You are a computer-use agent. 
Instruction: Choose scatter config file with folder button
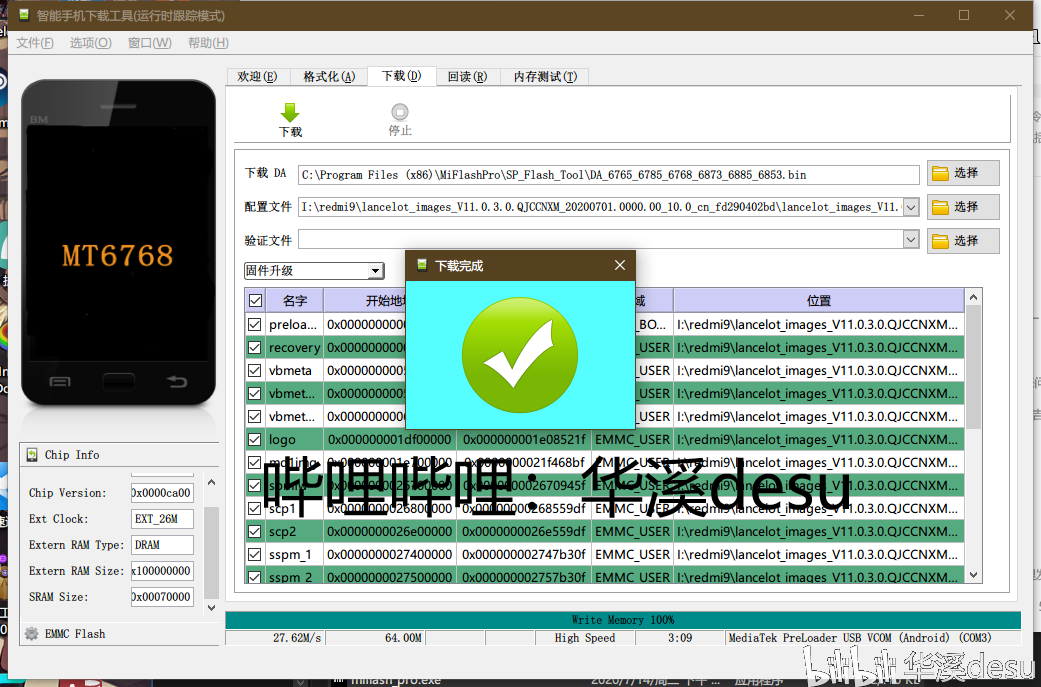pyautogui.click(x=963, y=207)
